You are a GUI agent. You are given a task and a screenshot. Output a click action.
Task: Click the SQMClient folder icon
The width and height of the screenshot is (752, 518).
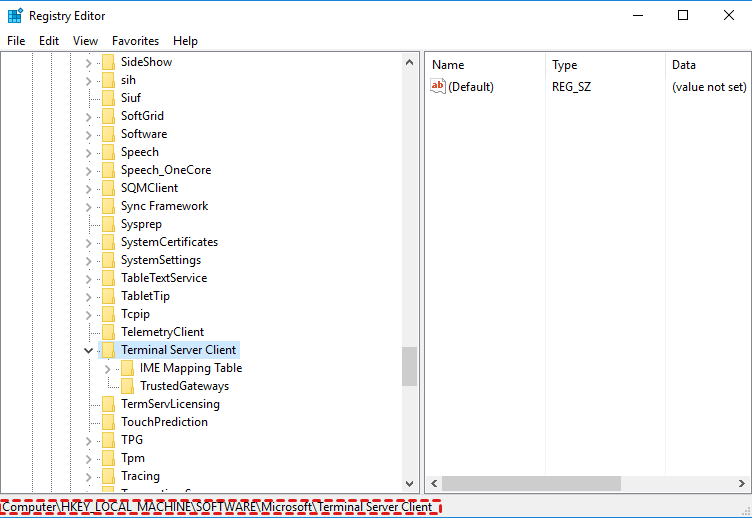(x=108, y=188)
